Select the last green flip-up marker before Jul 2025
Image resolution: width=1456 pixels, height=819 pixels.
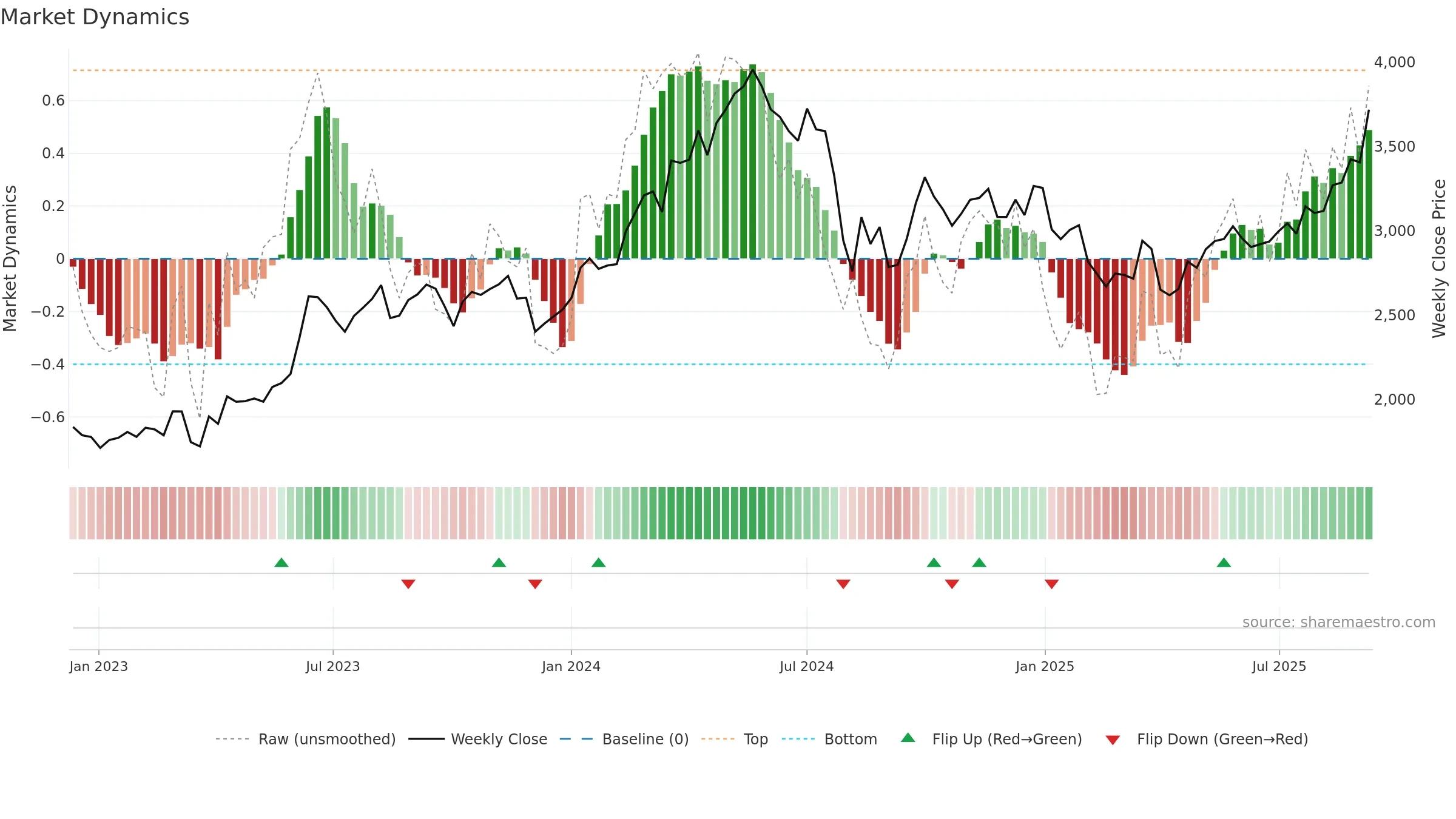pos(1224,563)
